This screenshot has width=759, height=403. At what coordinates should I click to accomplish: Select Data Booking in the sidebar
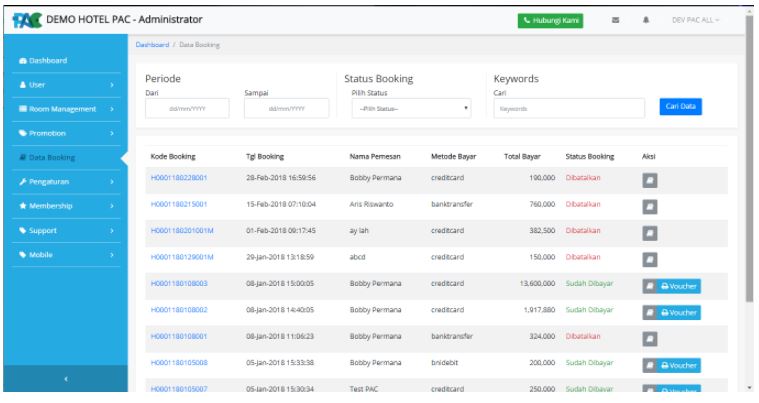(66, 157)
